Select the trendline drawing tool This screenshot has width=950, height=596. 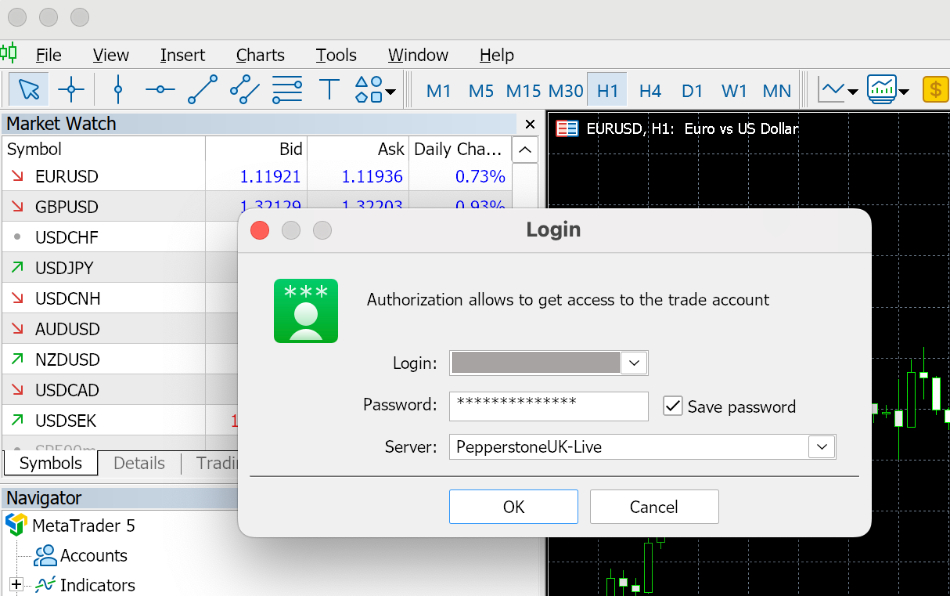[202, 90]
